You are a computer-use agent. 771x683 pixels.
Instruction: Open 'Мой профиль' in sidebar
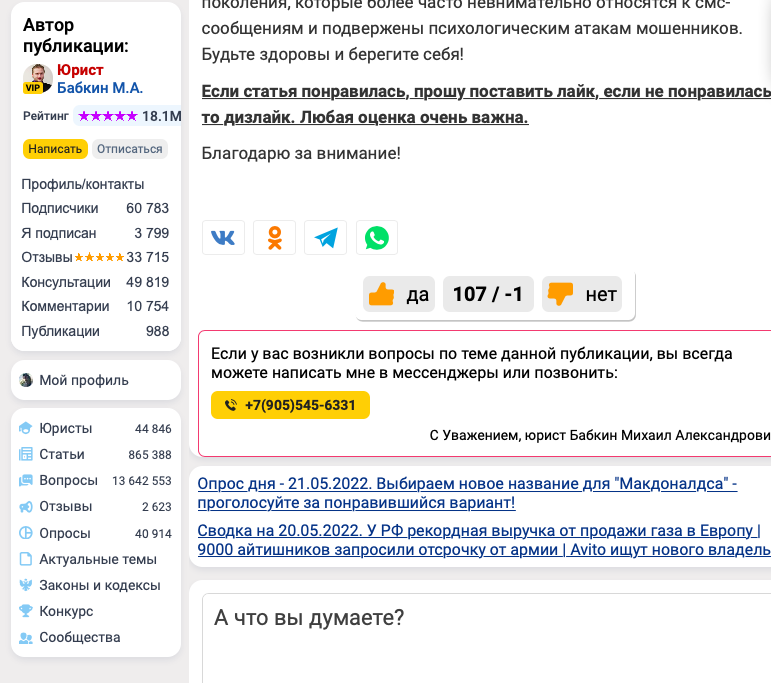click(84, 380)
